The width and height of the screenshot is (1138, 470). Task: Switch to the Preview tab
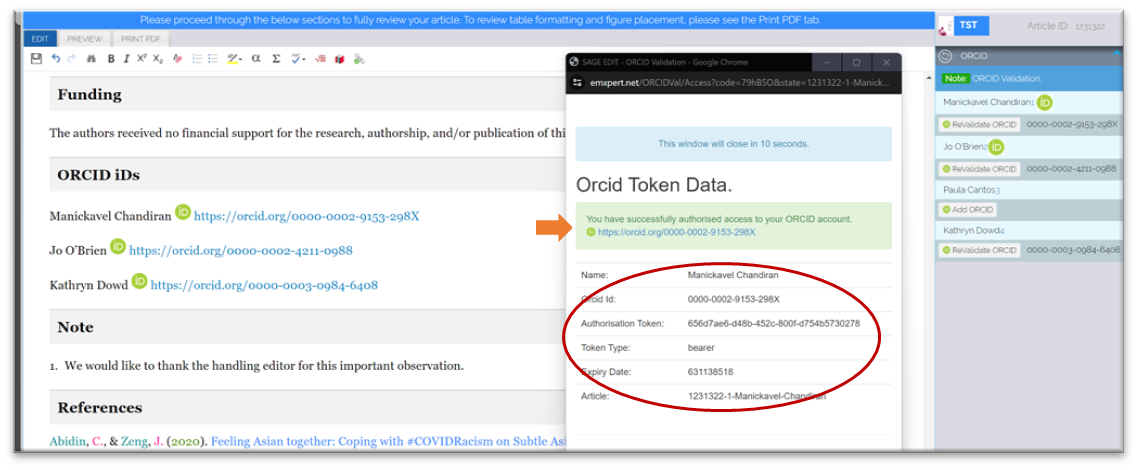click(x=84, y=39)
